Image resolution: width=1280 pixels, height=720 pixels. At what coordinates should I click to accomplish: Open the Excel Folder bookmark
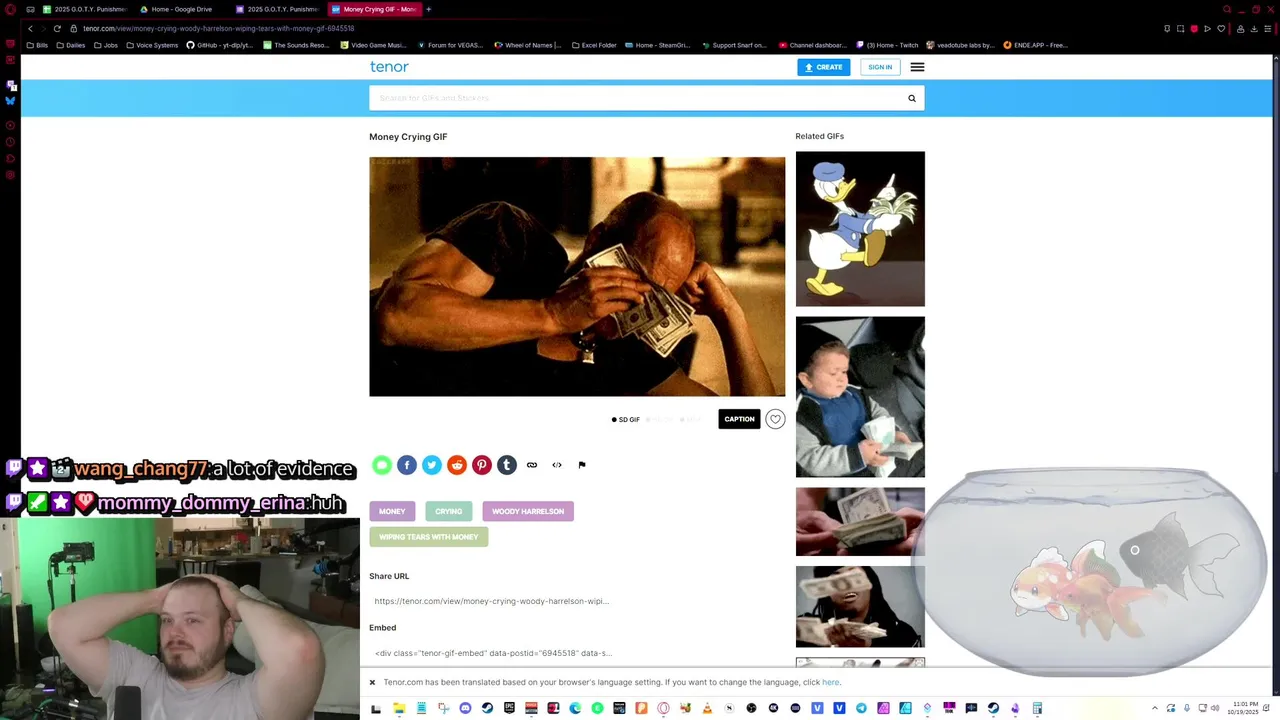click(x=594, y=45)
